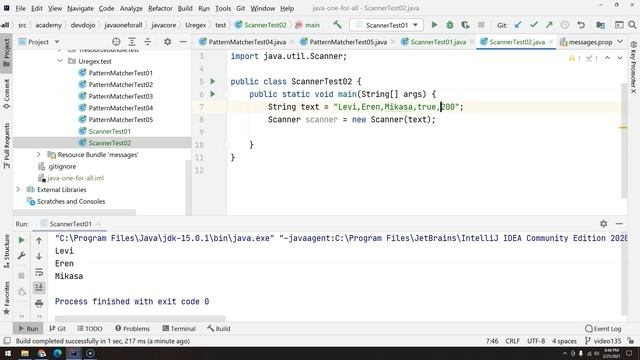Build project with the hammer icon
The image size is (640, 360).
[x=337, y=25]
